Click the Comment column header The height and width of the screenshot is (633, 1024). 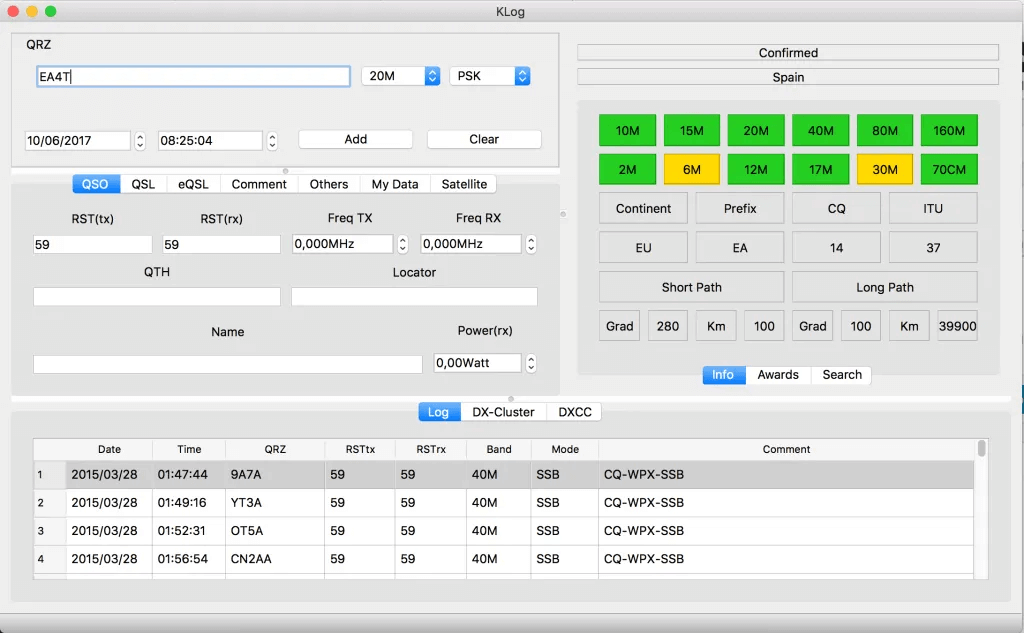click(786, 449)
